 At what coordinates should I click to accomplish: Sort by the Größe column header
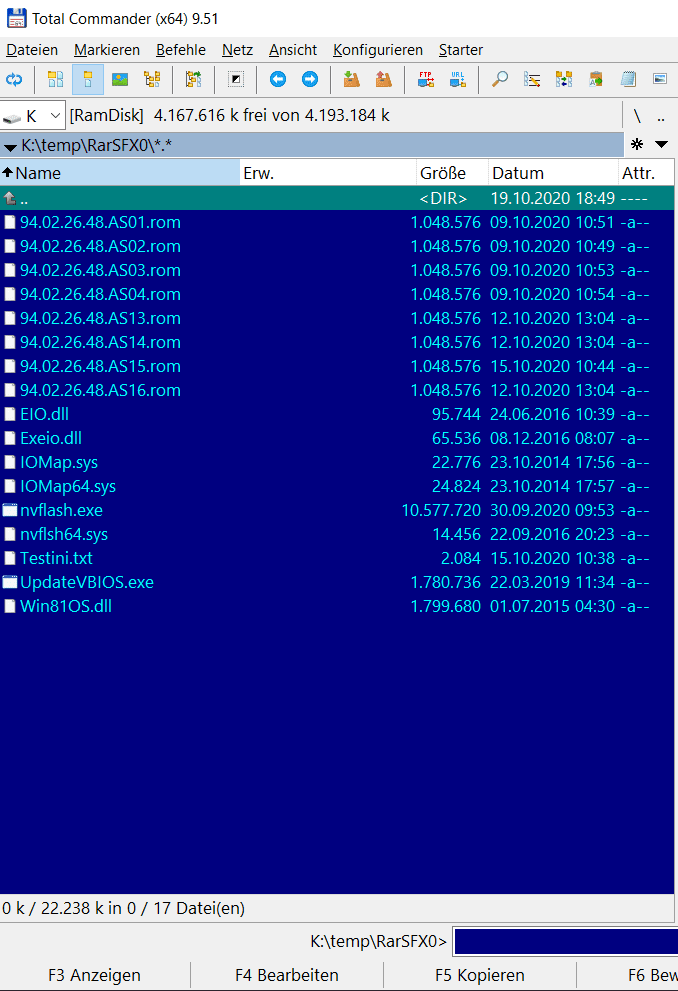[452, 173]
